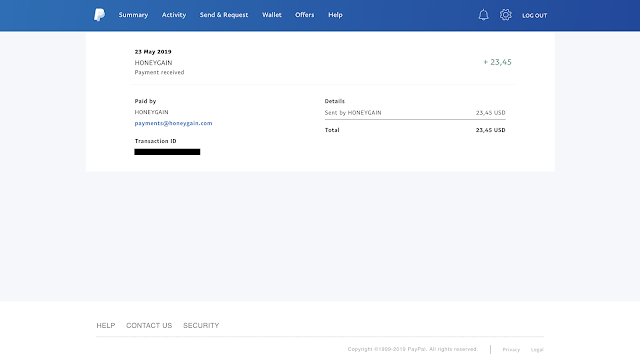
Task: Click the + 23,45 amount received
Action: click(x=497, y=62)
